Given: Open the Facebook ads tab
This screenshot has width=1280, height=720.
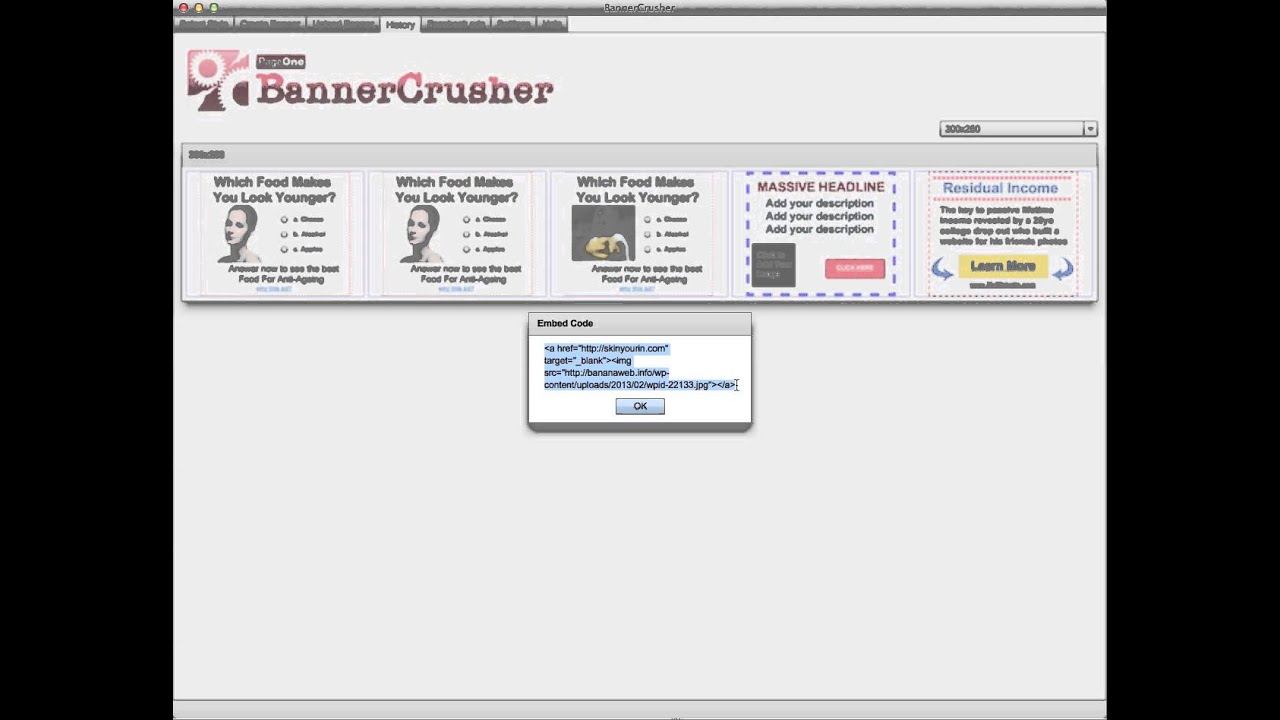Looking at the screenshot, I should (x=456, y=24).
